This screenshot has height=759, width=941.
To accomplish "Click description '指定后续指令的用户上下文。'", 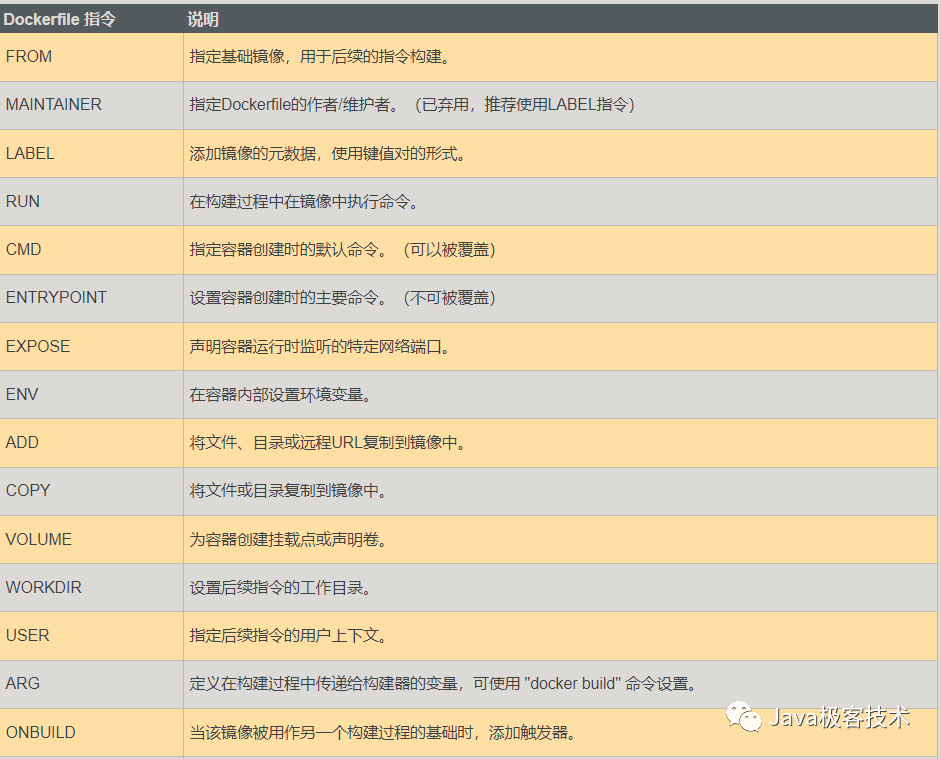I will click(x=289, y=636).
